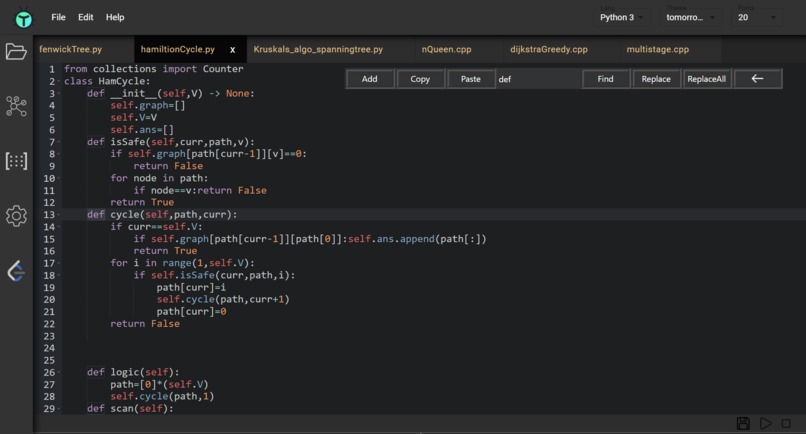
Task: Open the File menu
Action: click(58, 17)
